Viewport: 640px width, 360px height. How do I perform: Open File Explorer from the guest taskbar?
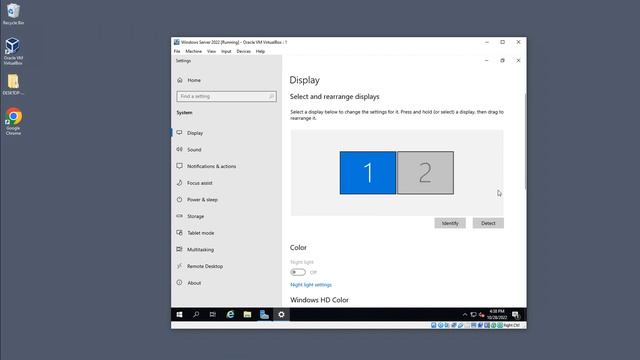point(247,314)
